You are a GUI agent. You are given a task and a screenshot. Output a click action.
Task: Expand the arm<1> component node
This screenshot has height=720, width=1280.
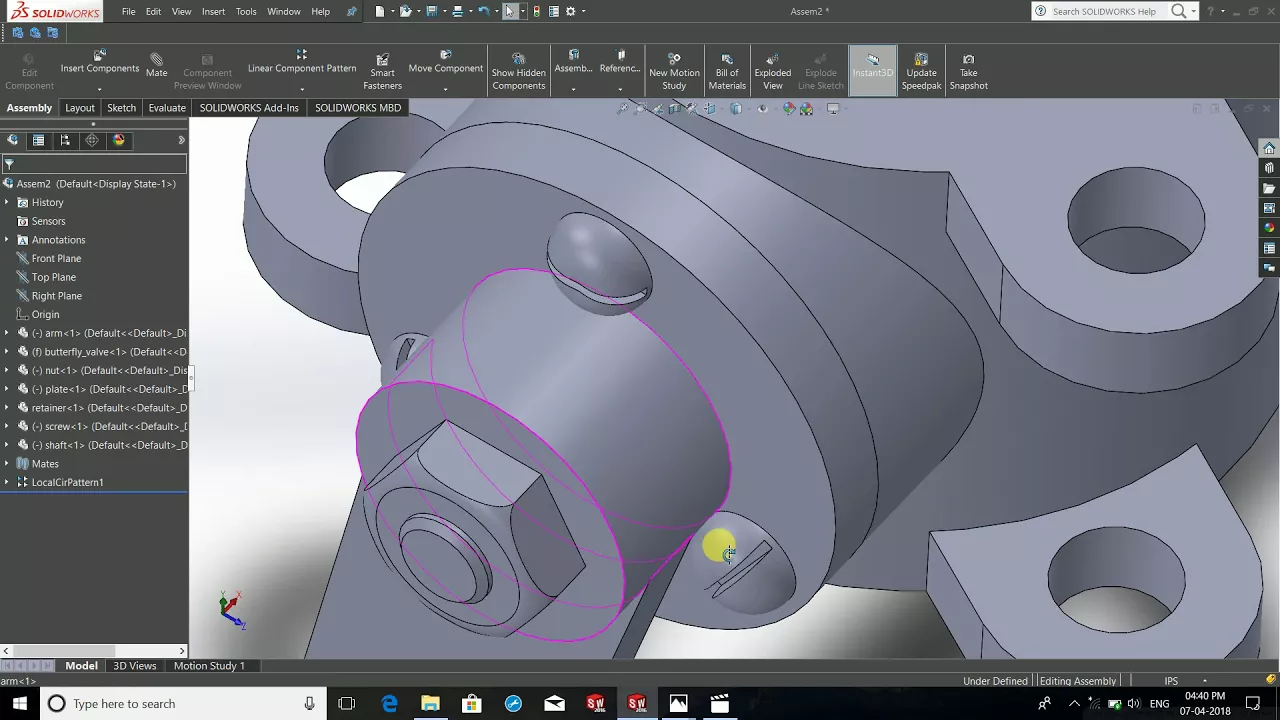pyautogui.click(x=7, y=333)
